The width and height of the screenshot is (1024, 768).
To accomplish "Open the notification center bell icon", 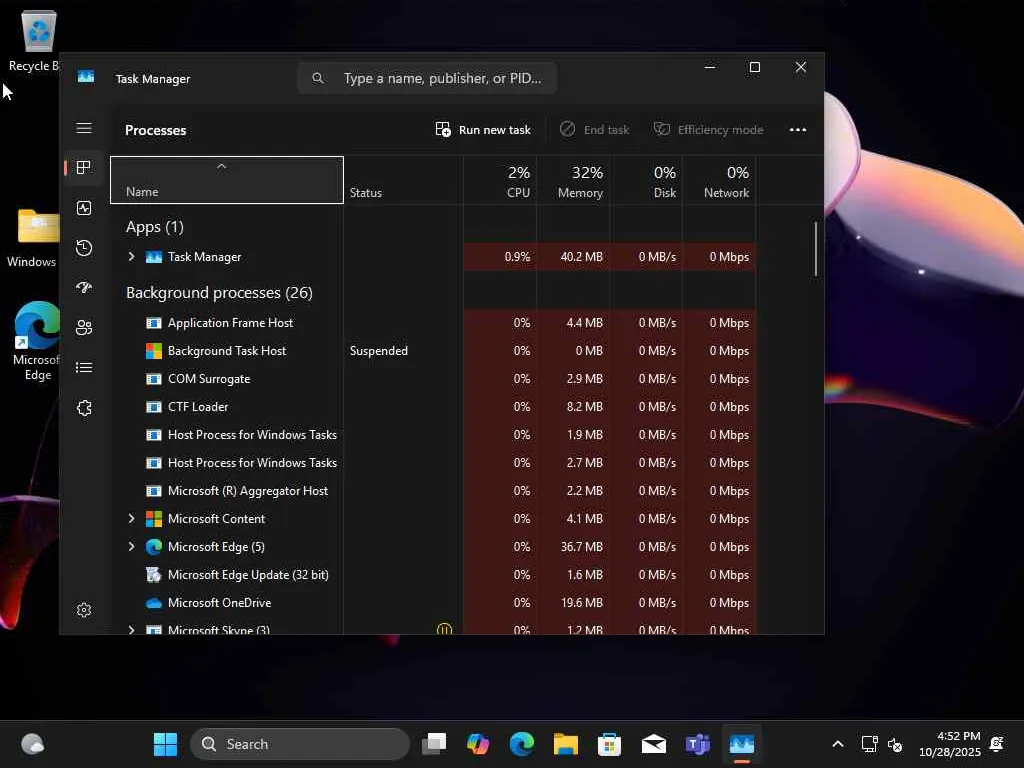I will (997, 744).
